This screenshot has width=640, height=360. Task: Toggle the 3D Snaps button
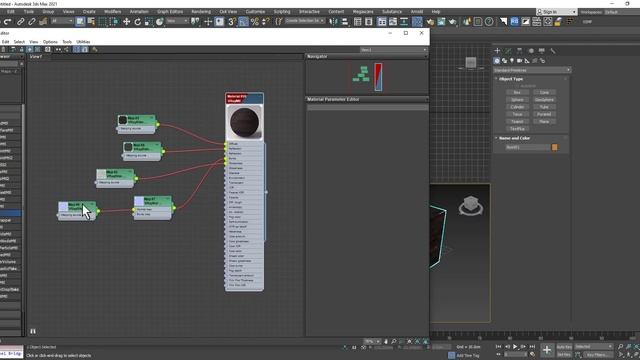[231, 22]
